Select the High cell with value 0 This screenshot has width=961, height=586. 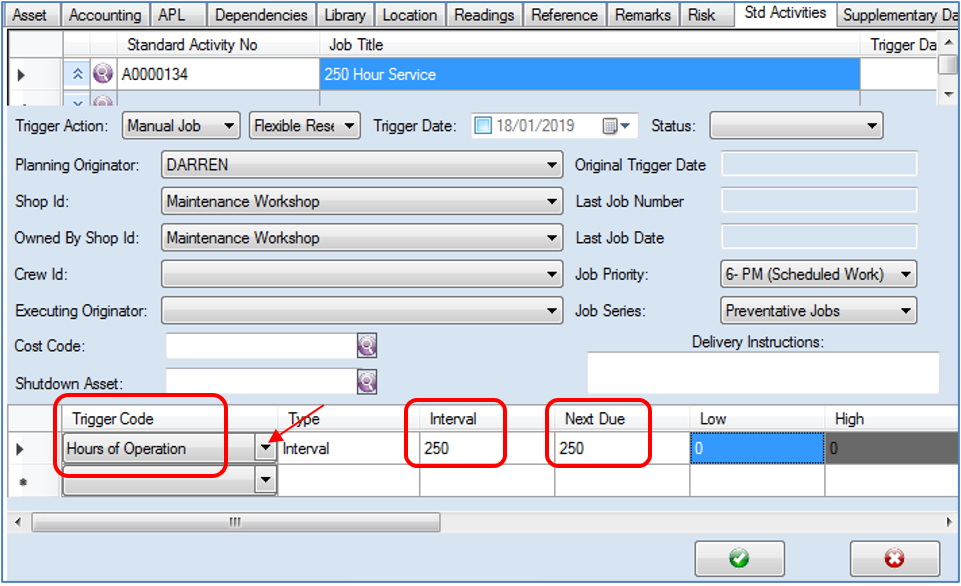[892, 448]
